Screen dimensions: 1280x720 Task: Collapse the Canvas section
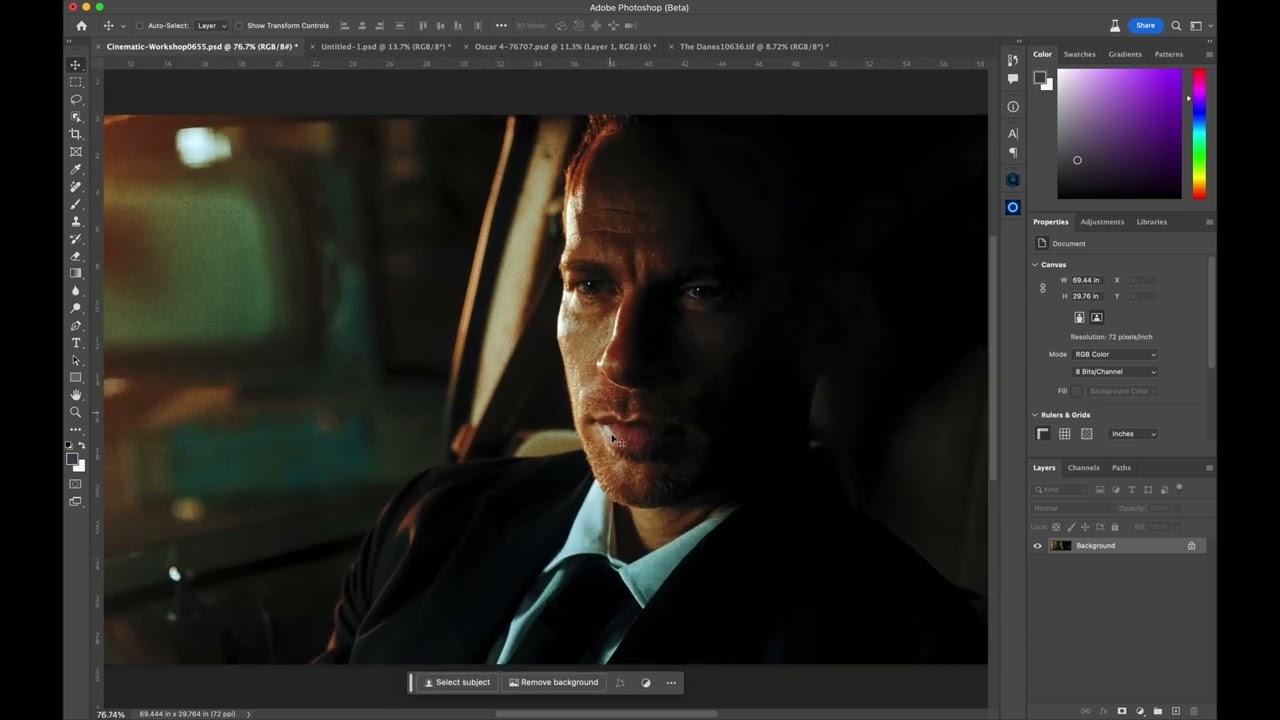click(1035, 265)
